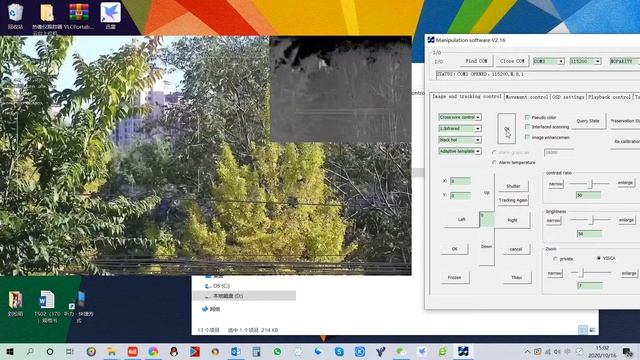Screen dimensions: 640x360
Task: Select OS (C:) drive in File Explorer
Action: (221, 286)
